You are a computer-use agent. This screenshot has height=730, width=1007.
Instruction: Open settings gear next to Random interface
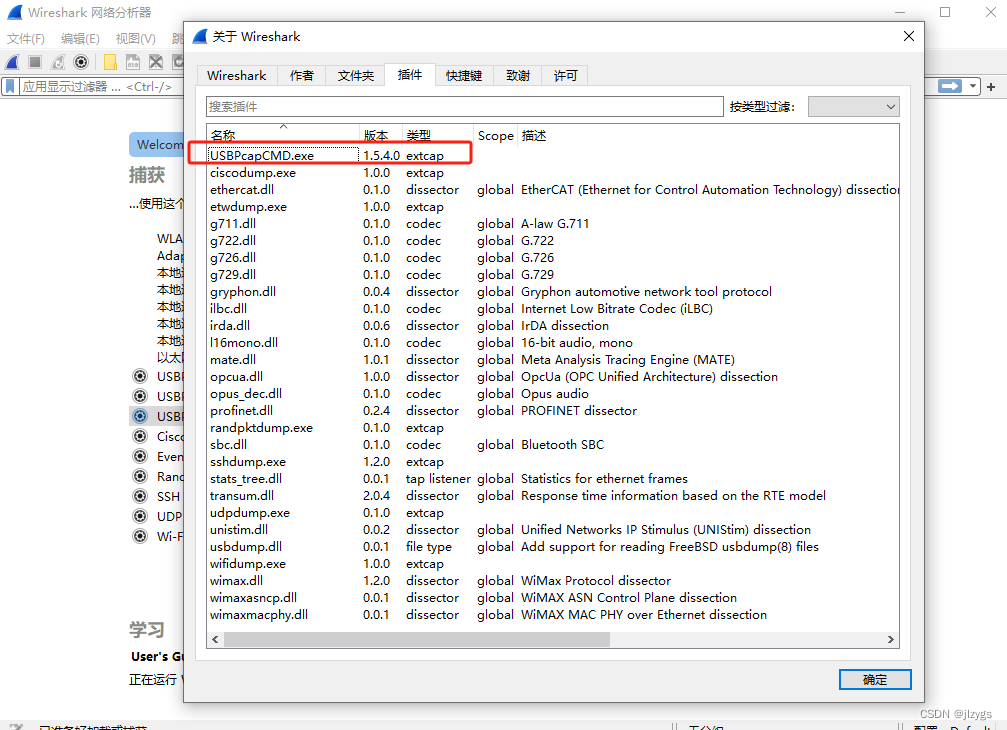(x=139, y=476)
